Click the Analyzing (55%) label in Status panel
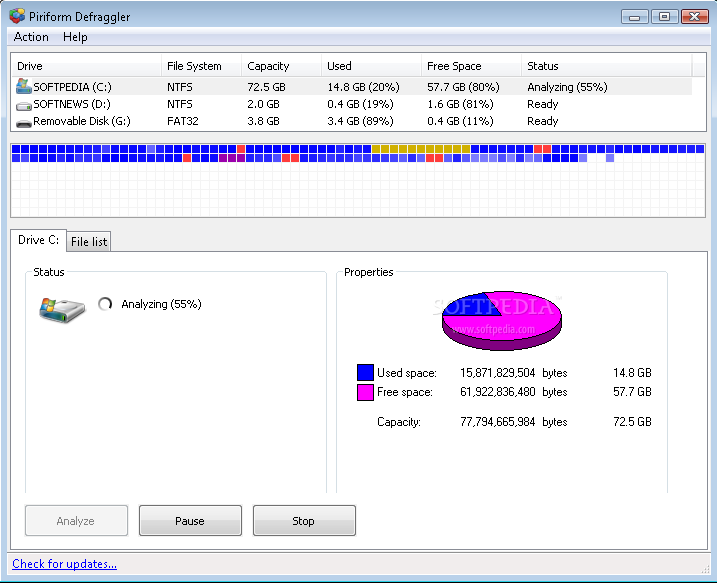Screen dimensions: 717x584 (x=161, y=304)
